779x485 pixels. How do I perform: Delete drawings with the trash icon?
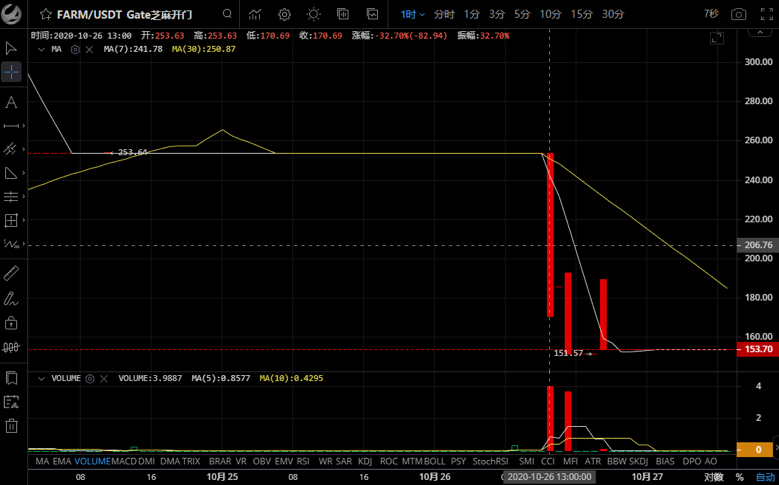point(11,426)
